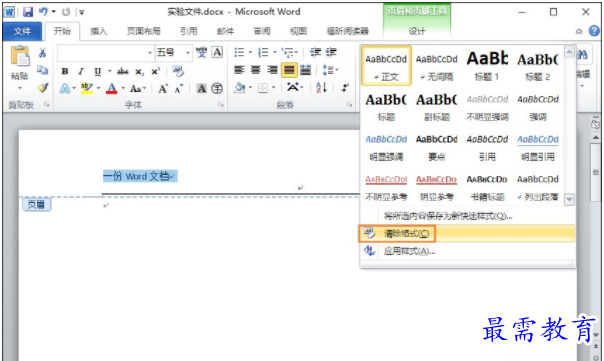Screen dimensions: 604x361
Task: Undo the last action in the quick access toolbar
Action: pyautogui.click(x=43, y=12)
